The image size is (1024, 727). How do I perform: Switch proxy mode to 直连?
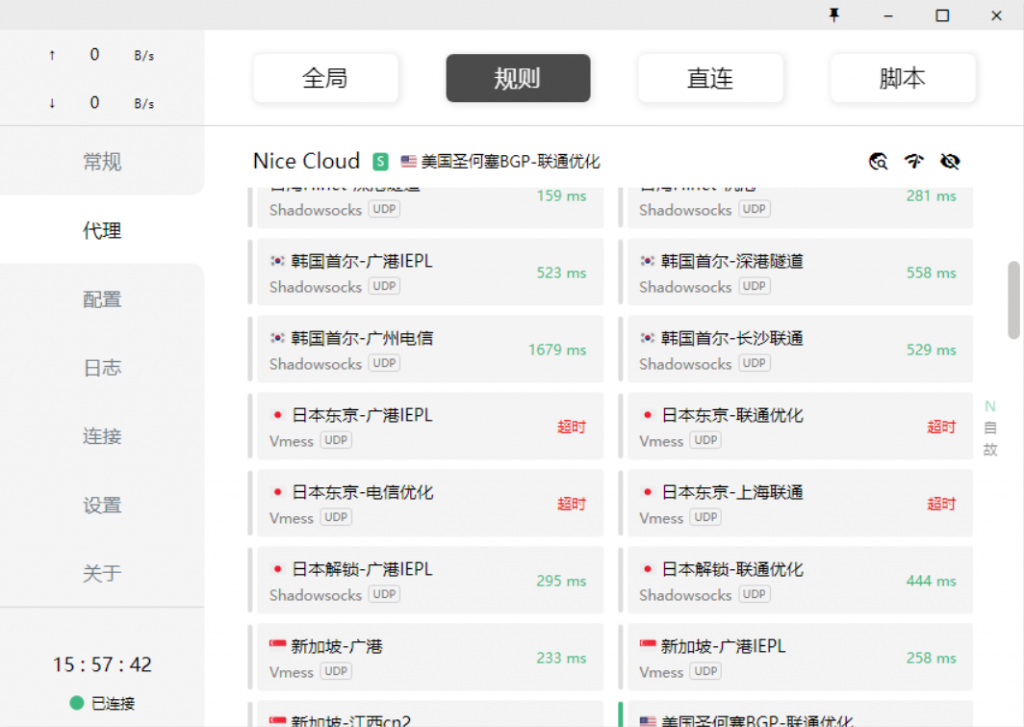(710, 78)
